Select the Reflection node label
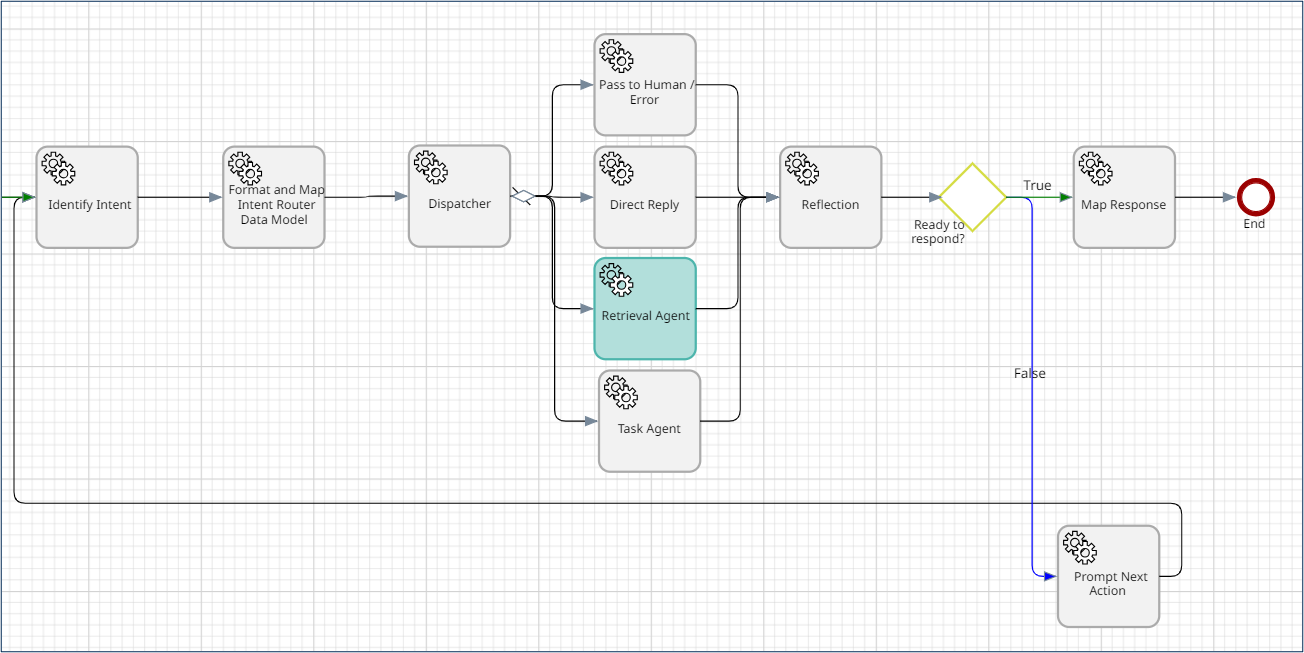Screen dimensions: 1304x653 tap(830, 205)
